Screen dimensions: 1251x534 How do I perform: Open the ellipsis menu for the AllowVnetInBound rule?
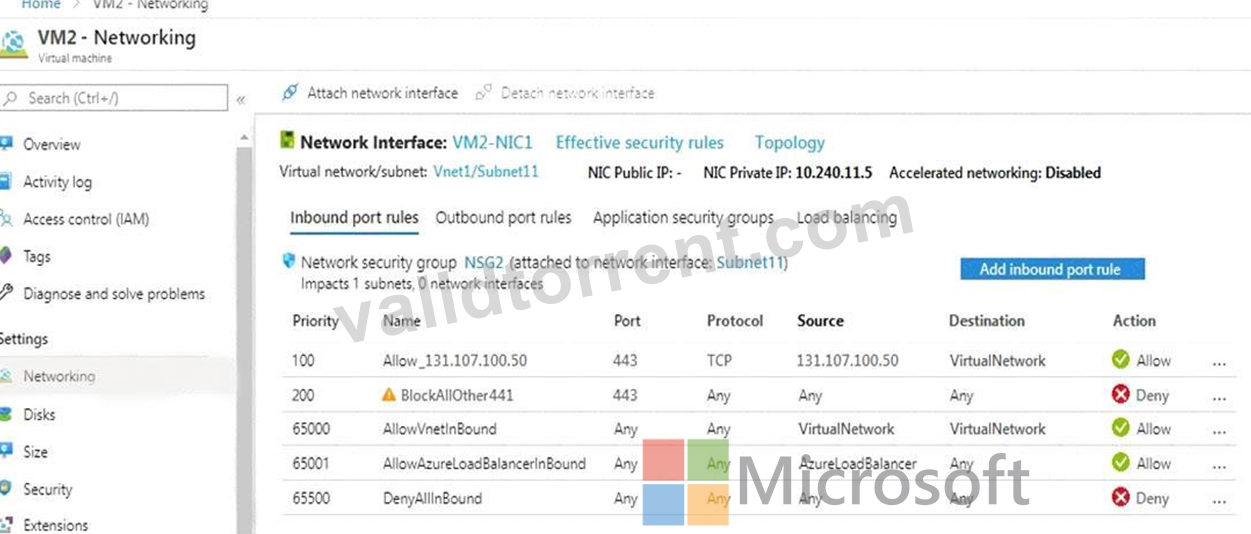coord(1219,430)
